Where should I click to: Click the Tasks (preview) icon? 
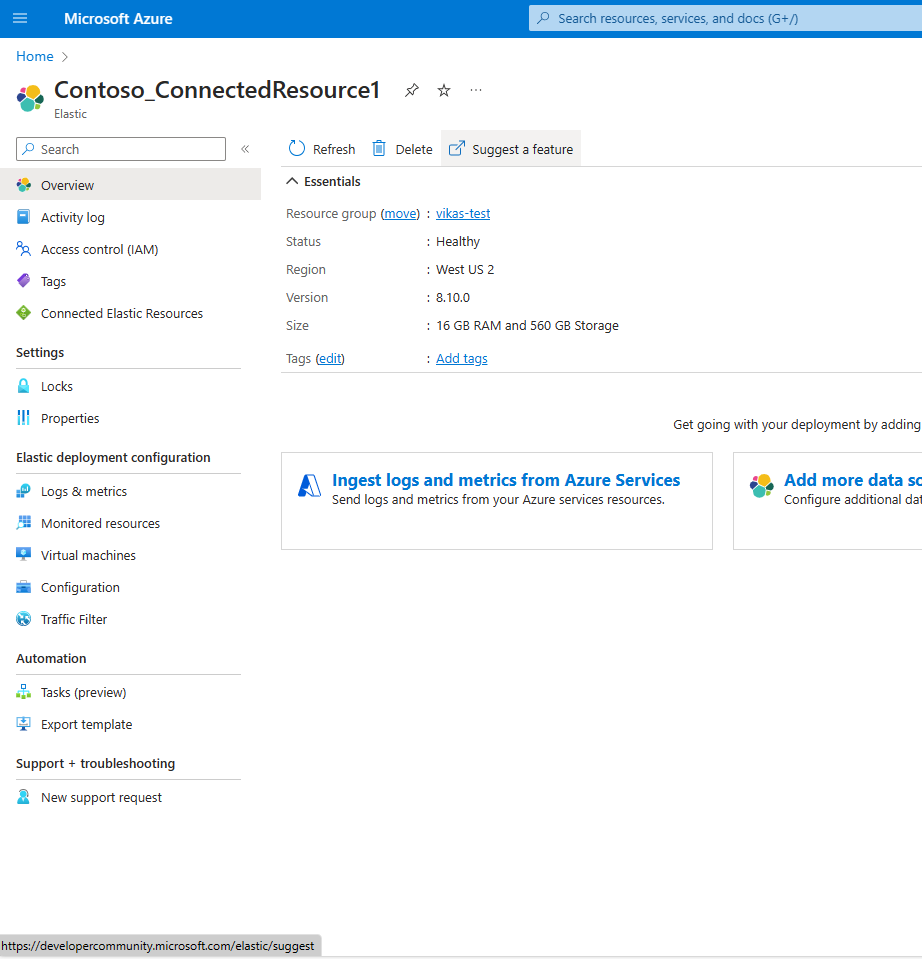pyautogui.click(x=23, y=692)
